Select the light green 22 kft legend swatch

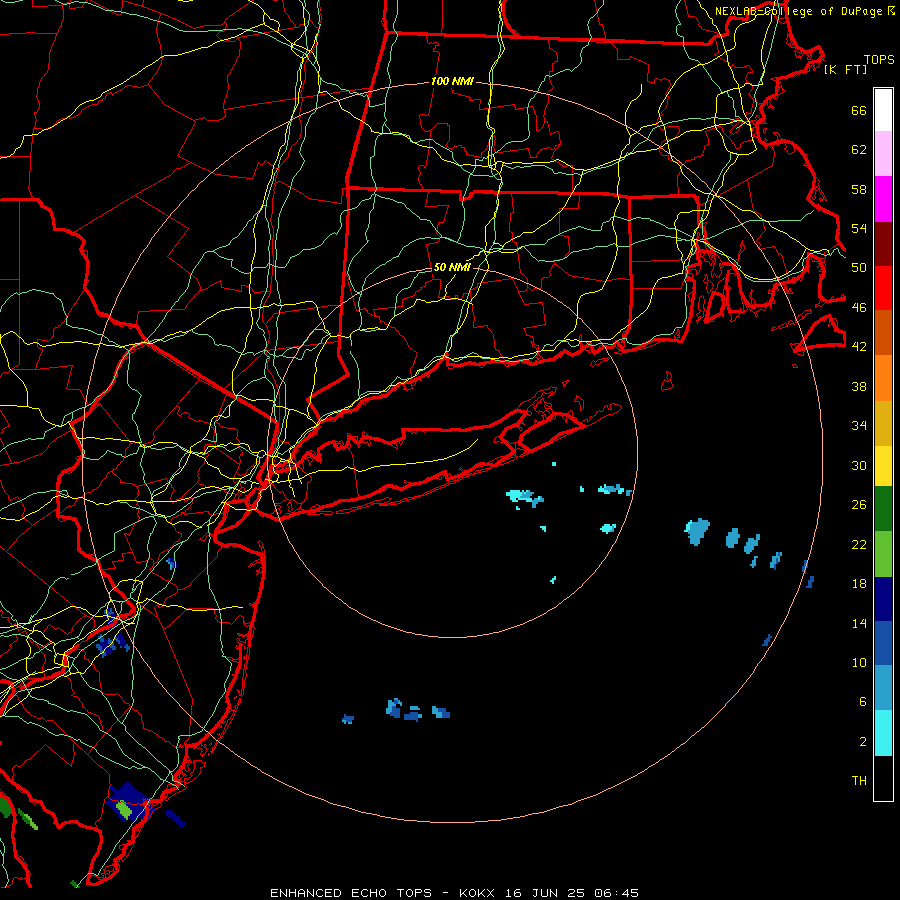[883, 554]
